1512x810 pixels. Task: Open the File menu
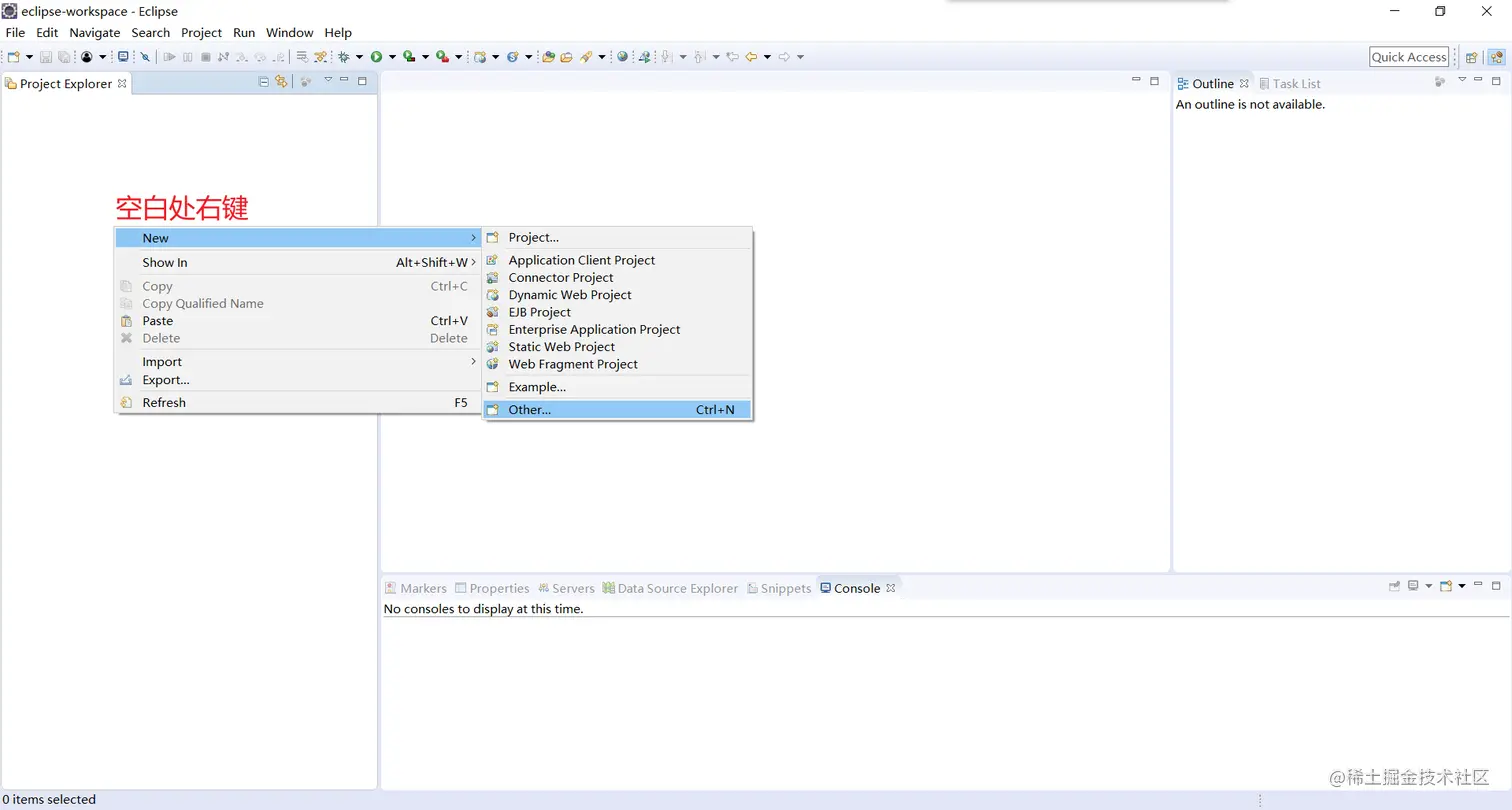[15, 32]
